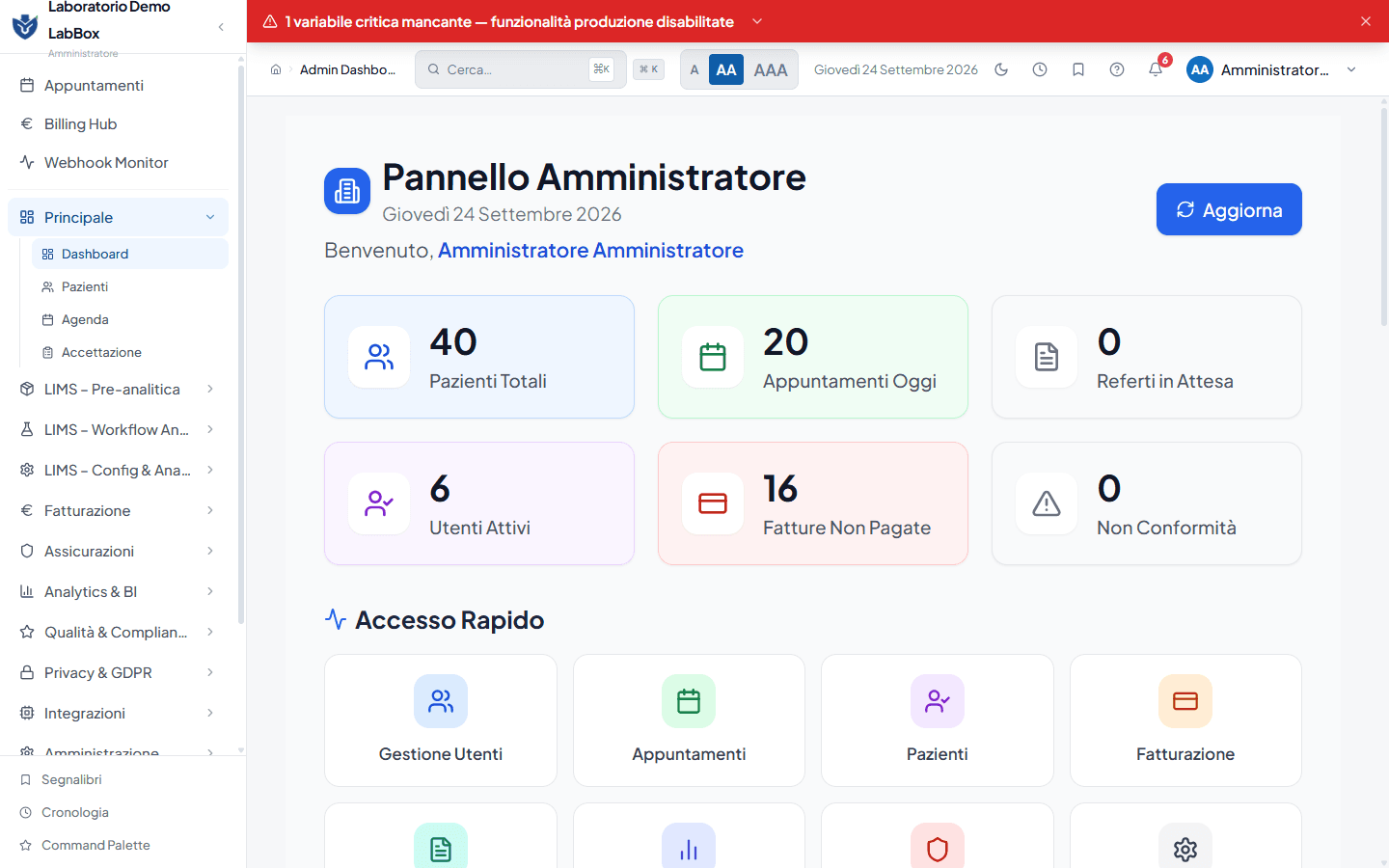This screenshot has width=1389, height=868.
Task: Expand Privacy & GDPR section
Action: [x=118, y=672]
